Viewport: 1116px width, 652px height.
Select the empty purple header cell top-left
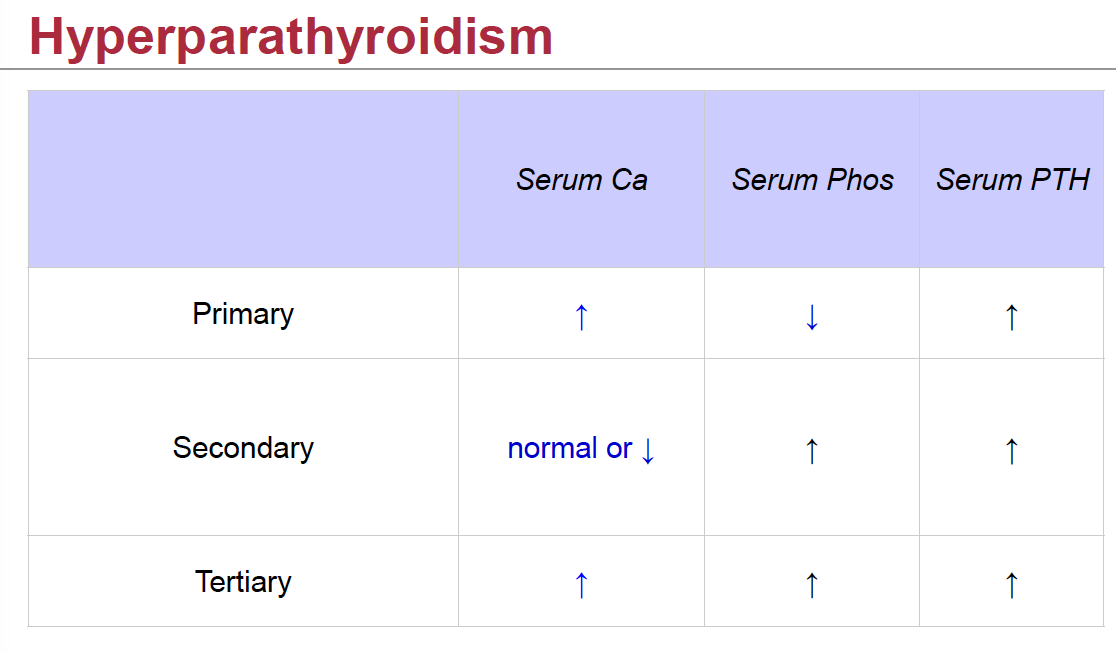pos(242,179)
